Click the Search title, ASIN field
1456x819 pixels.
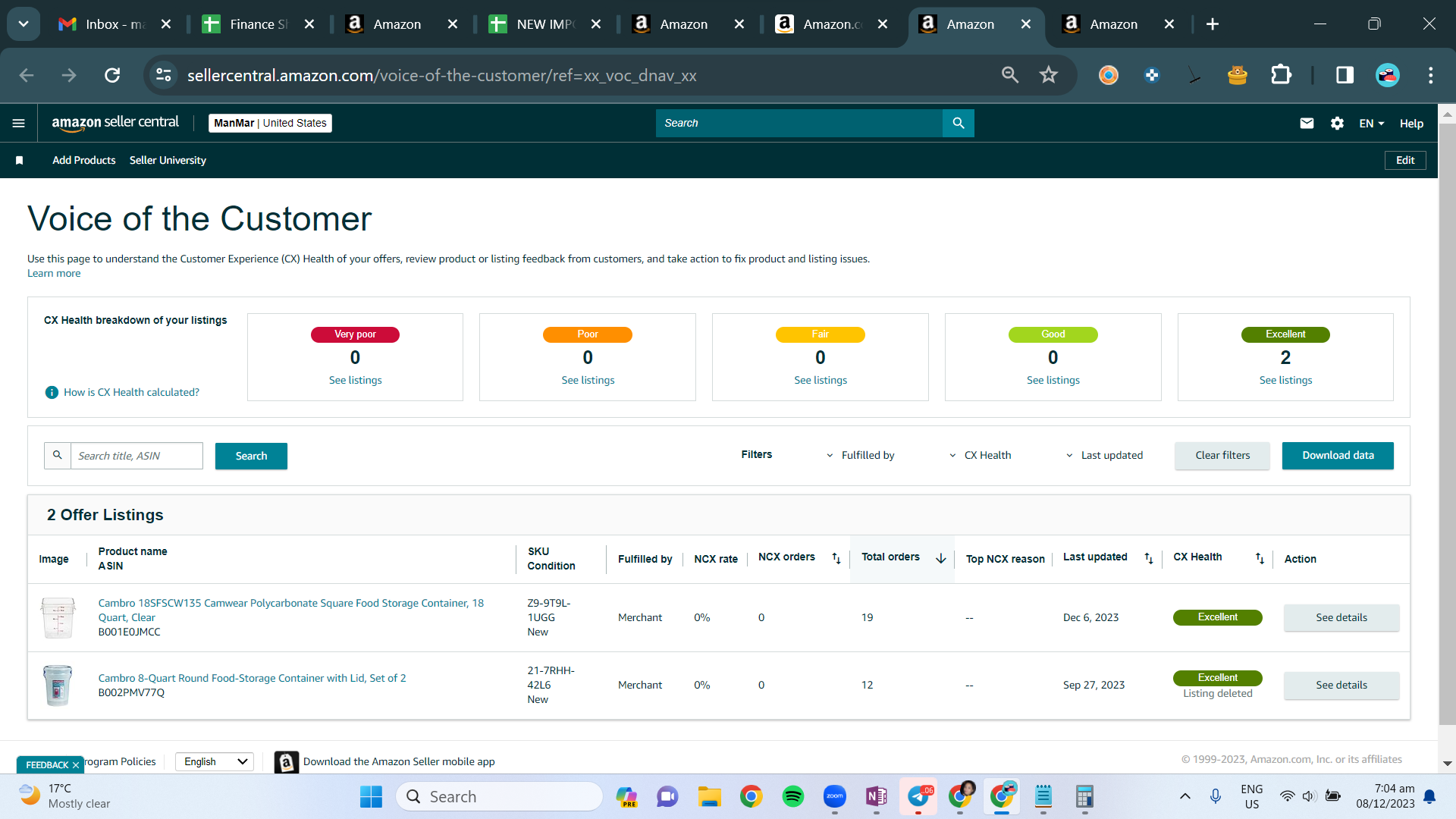(136, 456)
